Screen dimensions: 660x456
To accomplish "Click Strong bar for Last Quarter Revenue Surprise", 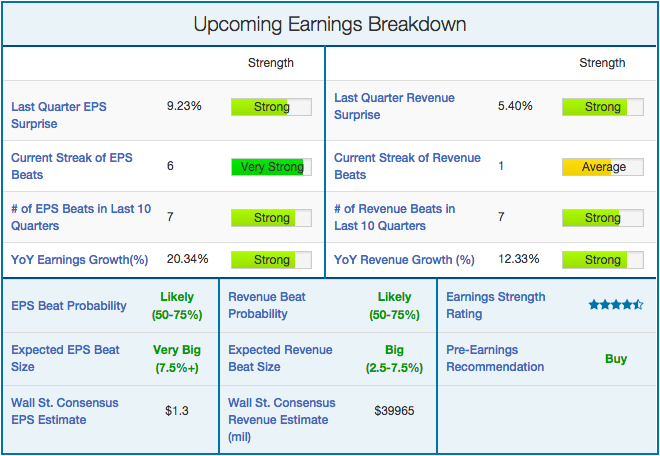I will (x=602, y=107).
